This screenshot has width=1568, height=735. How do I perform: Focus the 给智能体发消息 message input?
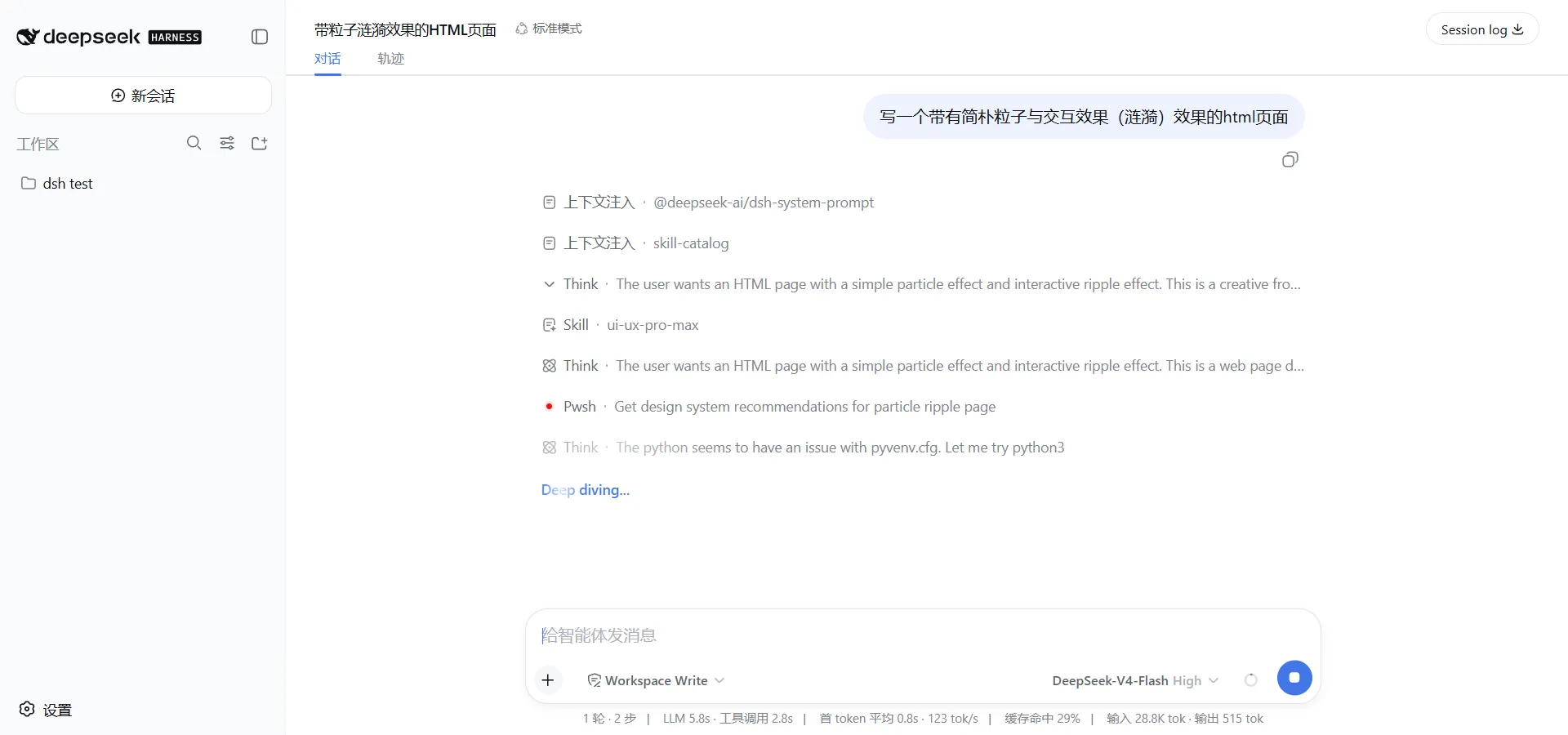[923, 635]
